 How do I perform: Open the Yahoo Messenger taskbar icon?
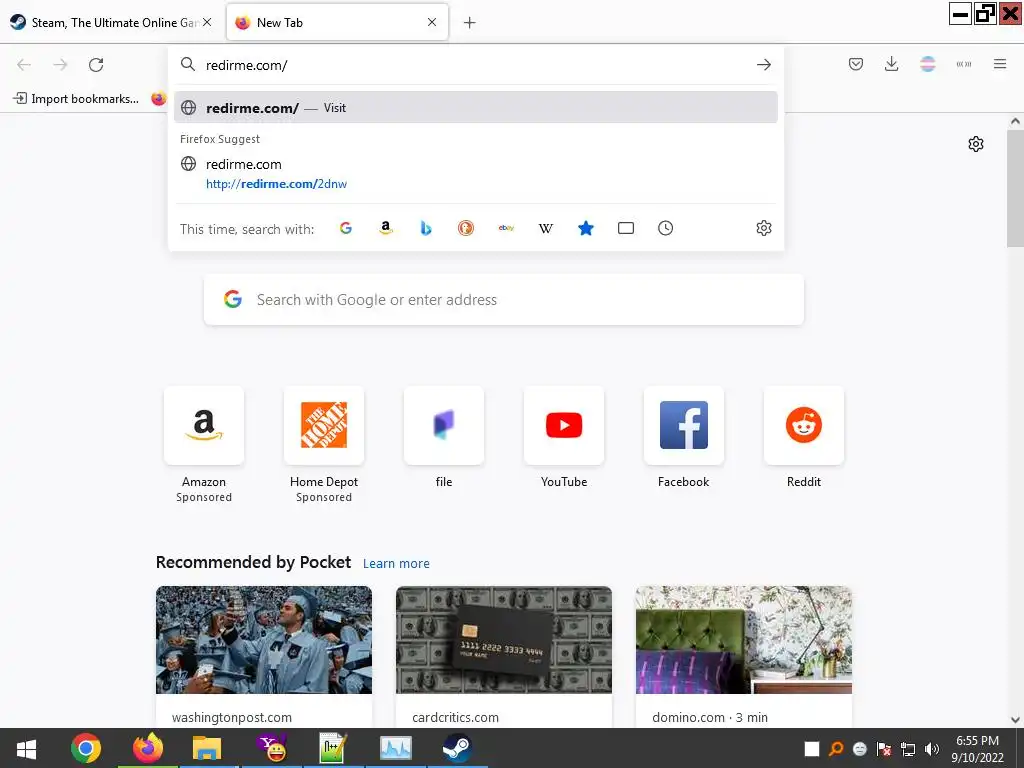pyautogui.click(x=272, y=748)
